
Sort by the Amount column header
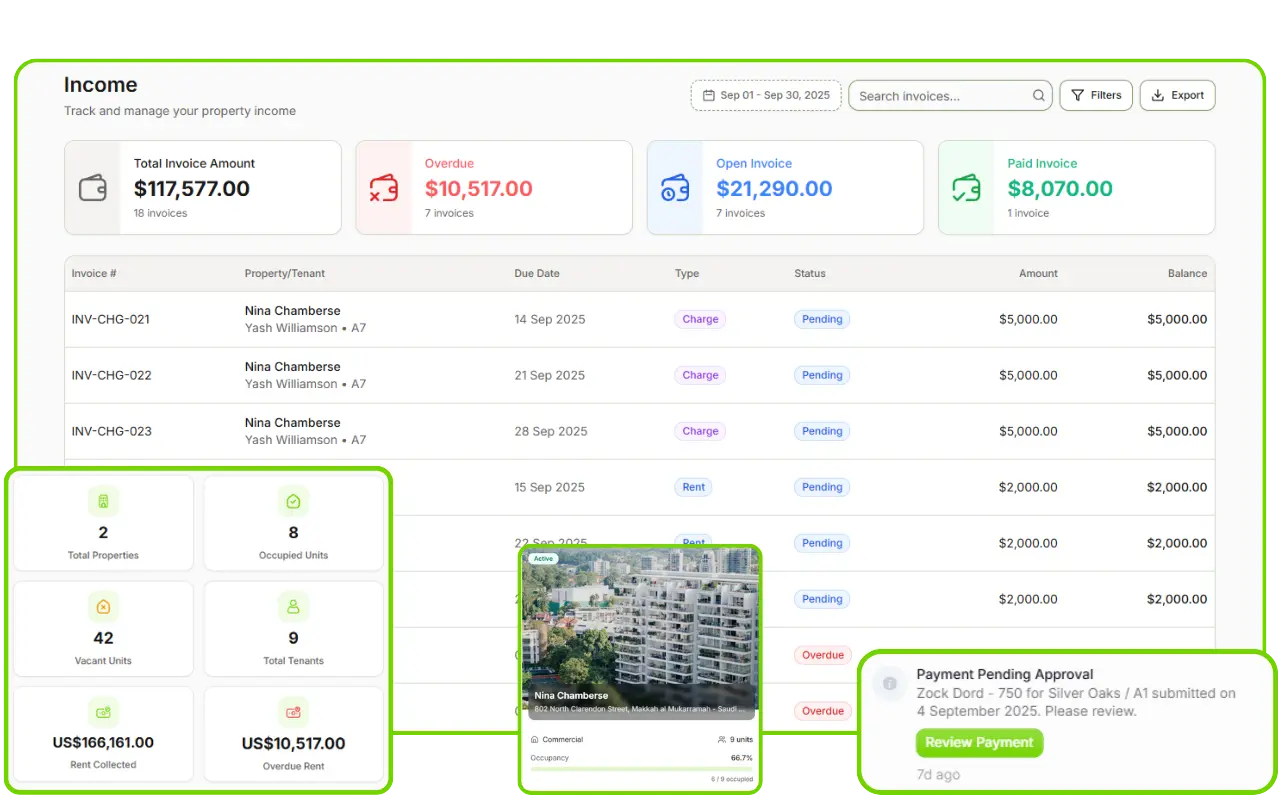[1038, 273]
